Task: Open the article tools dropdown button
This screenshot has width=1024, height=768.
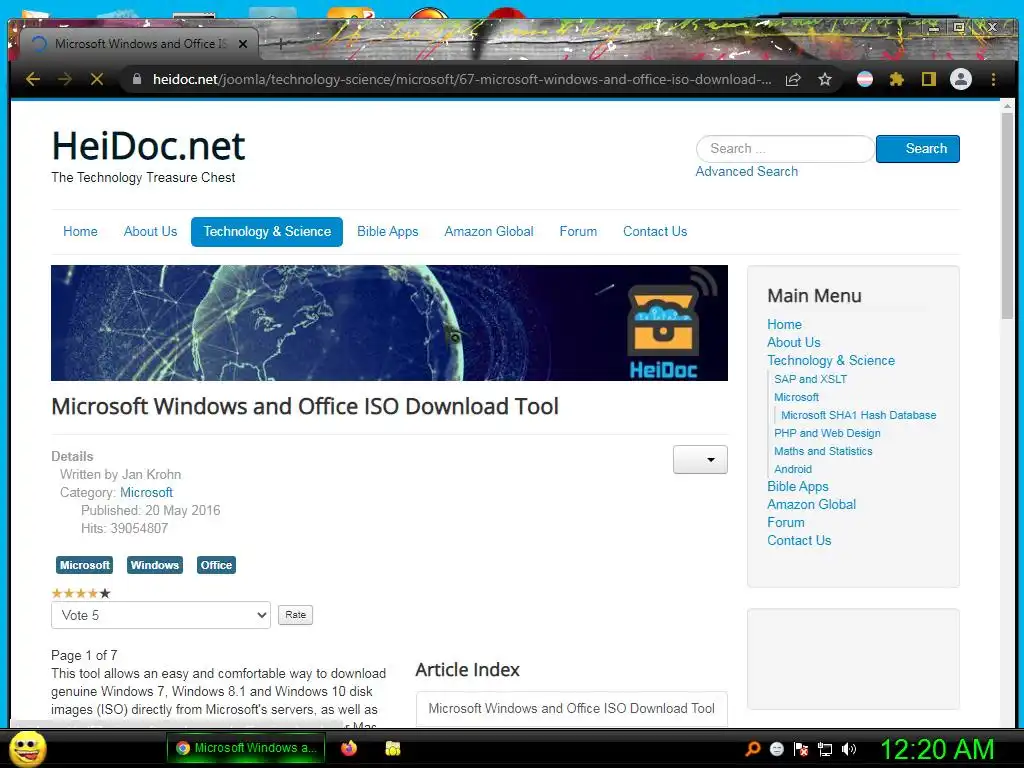Action: click(x=700, y=460)
